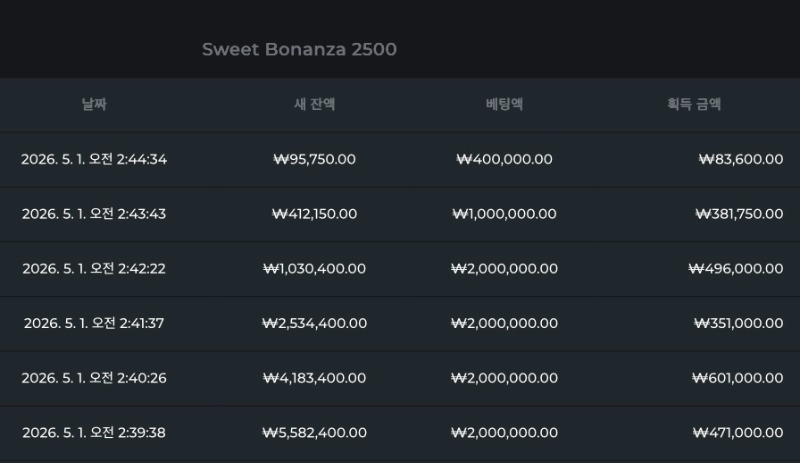Image resolution: width=800 pixels, height=463 pixels.
Task: Click the ₩83,600.00 win amount
Action: [738, 159]
